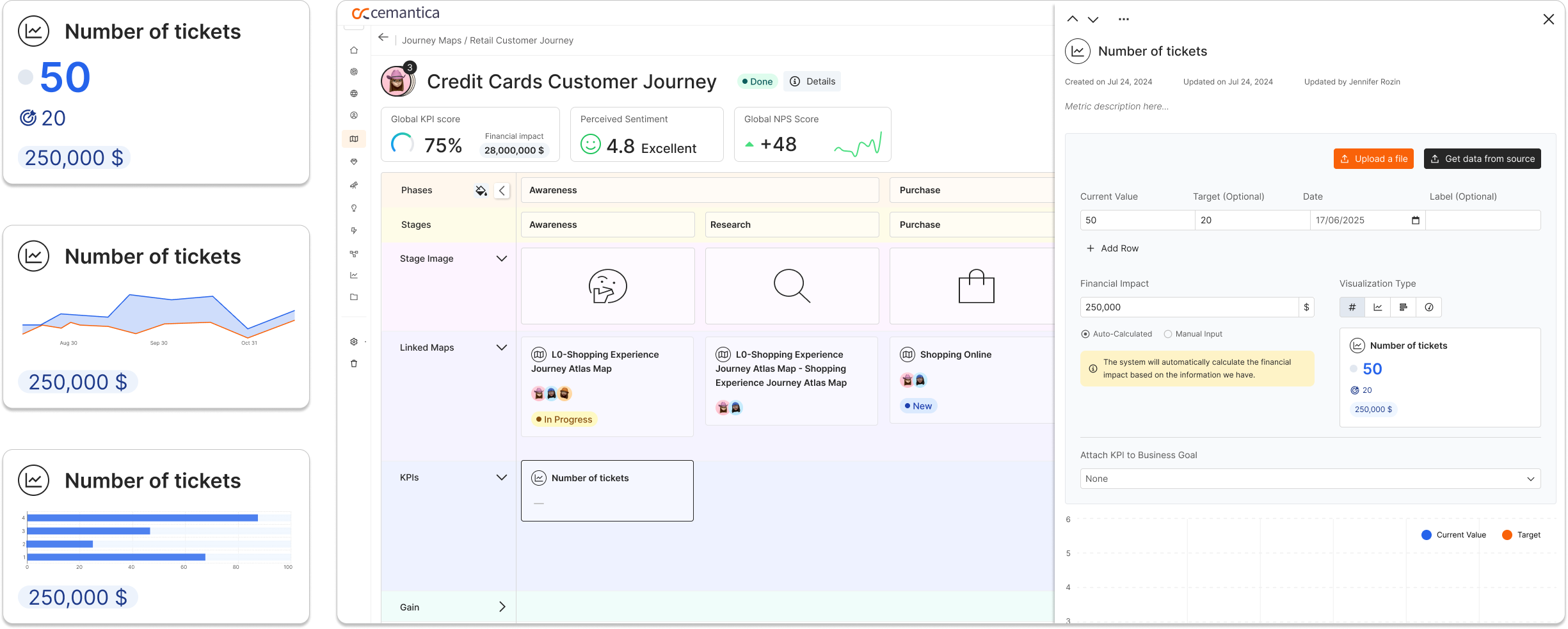1568x629 pixels.
Task: Click the trash icon in the sidebar
Action: point(354,363)
